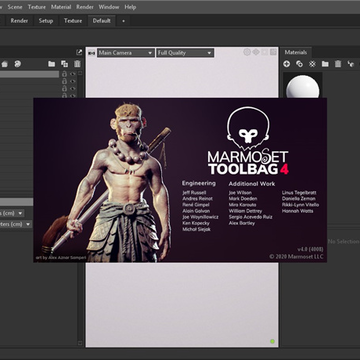Click the snowflake-style icon in Materials toolbar
This screenshot has height=360, width=360.
(x=312, y=64)
